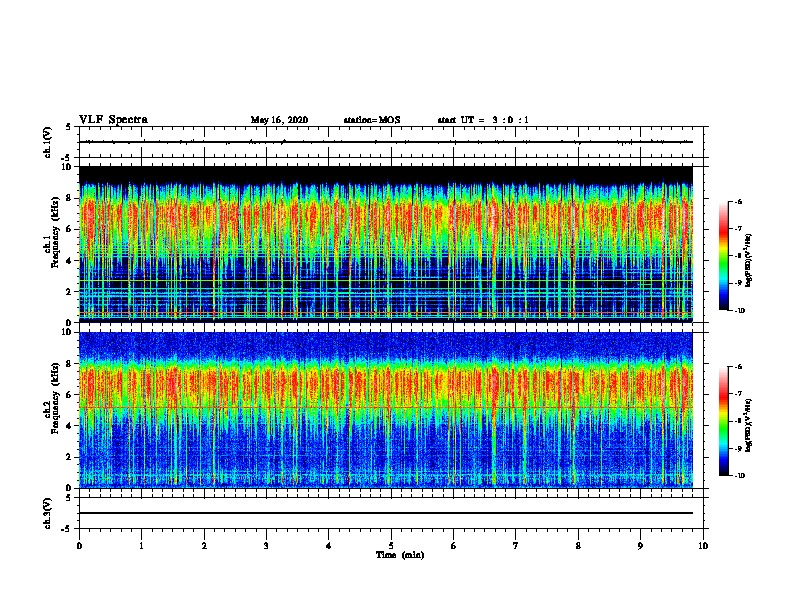
Task: Click the 'start UT = 3 : 0 : 1' text
Action: 483,120
